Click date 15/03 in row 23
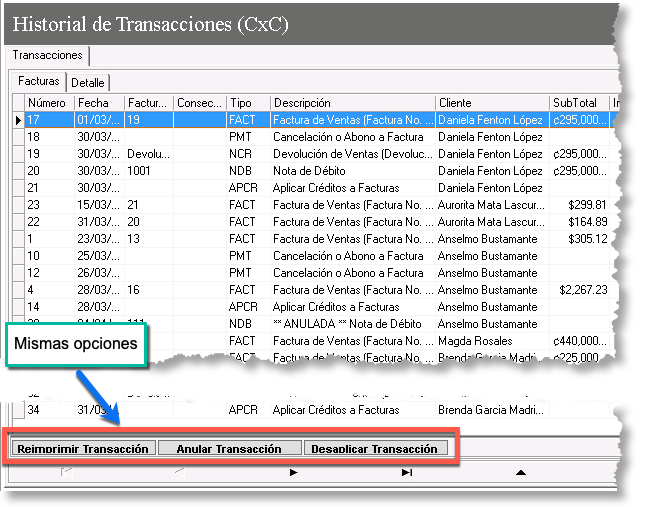666x507 pixels. 99,205
